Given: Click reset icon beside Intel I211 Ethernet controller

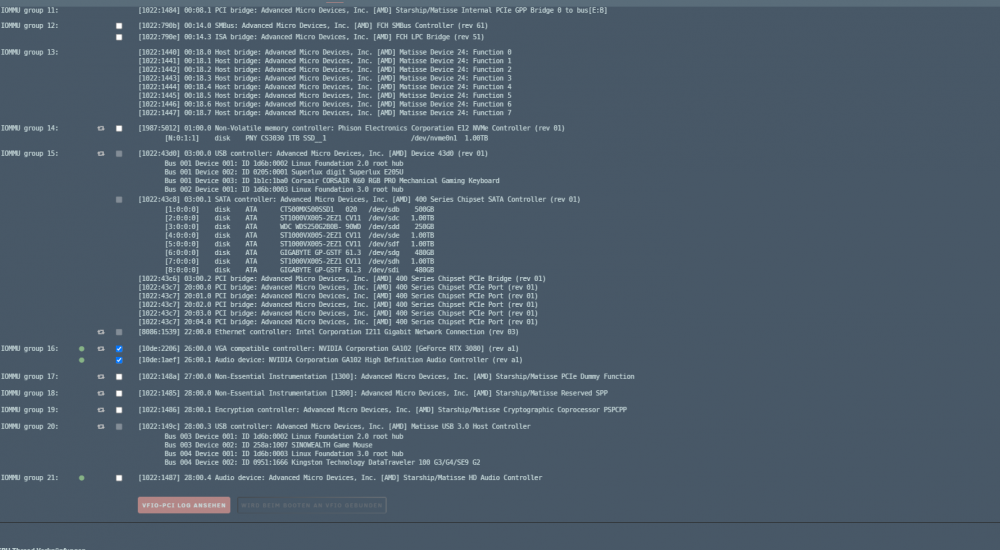Looking at the screenshot, I should point(101,332).
